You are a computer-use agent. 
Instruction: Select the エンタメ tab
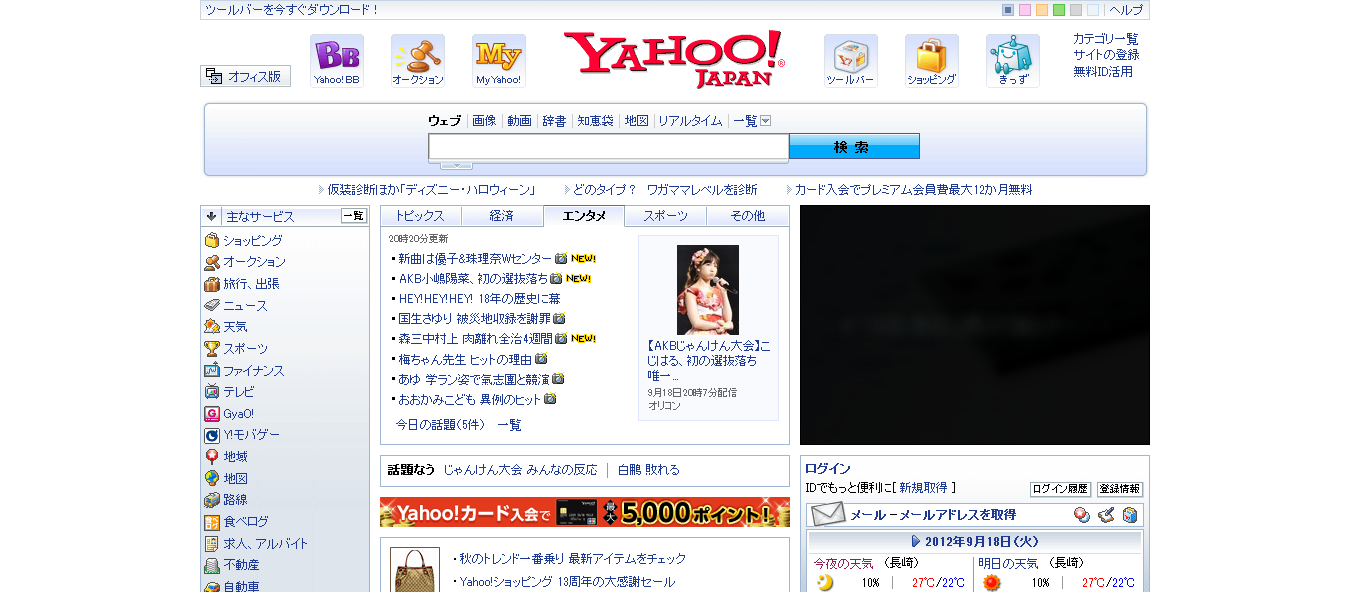tap(584, 216)
